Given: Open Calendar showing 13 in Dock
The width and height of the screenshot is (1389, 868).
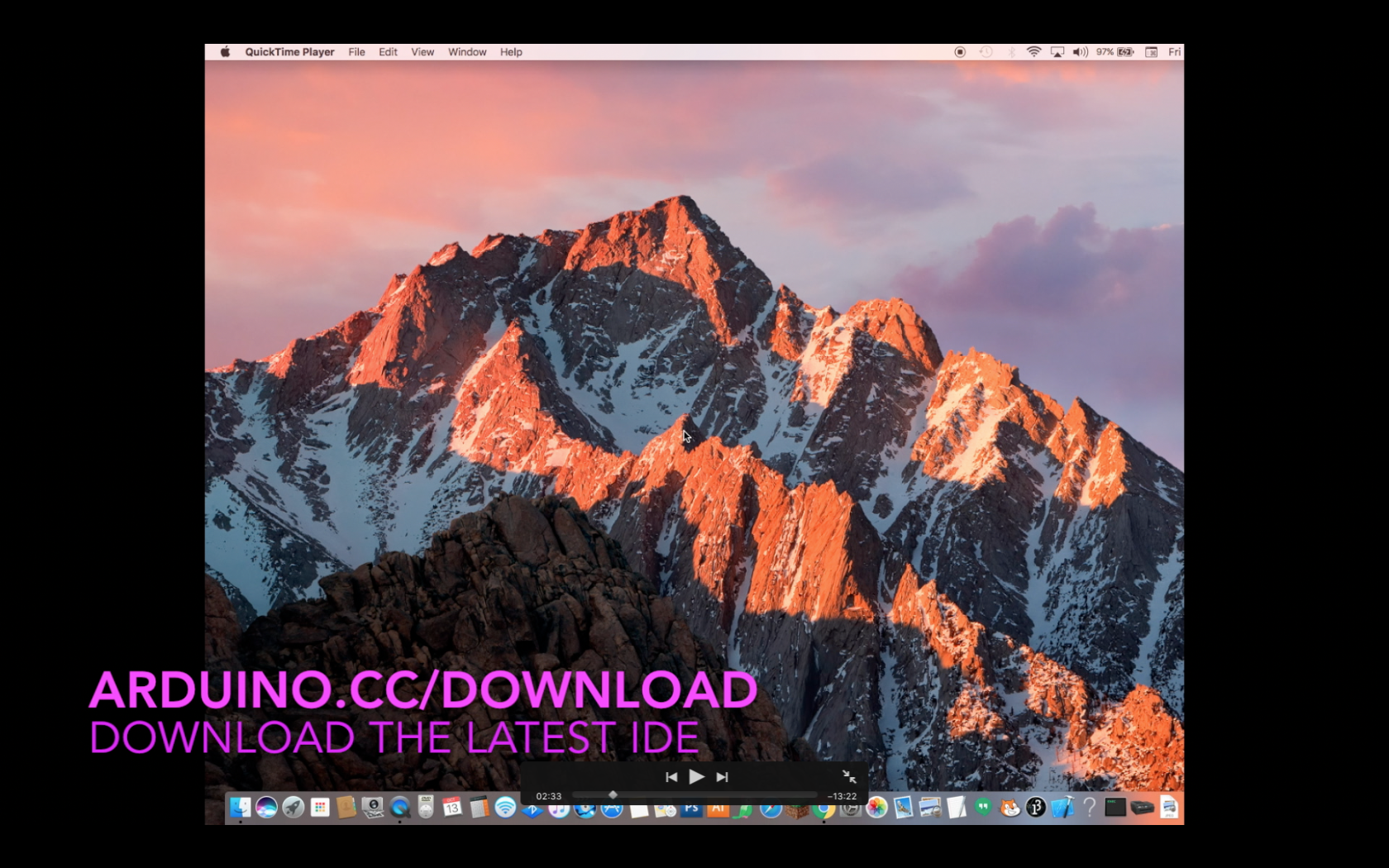Looking at the screenshot, I should click(x=452, y=808).
